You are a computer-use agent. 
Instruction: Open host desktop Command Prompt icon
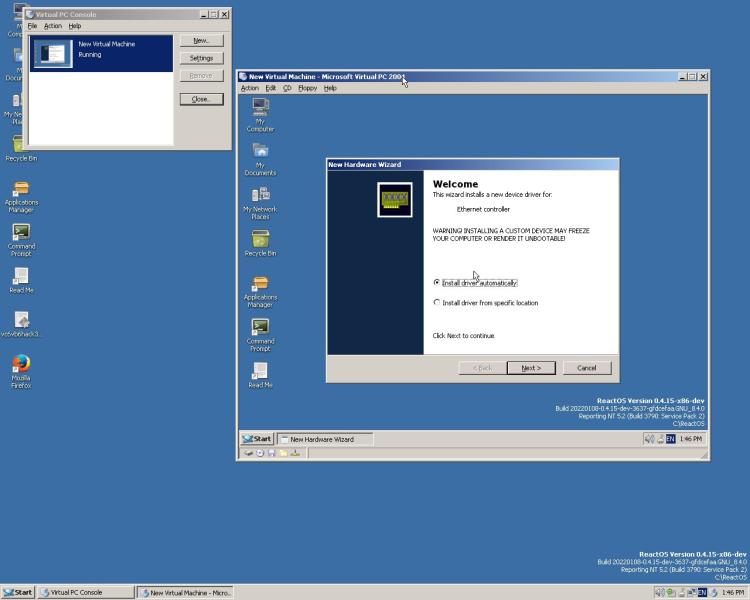click(21, 240)
